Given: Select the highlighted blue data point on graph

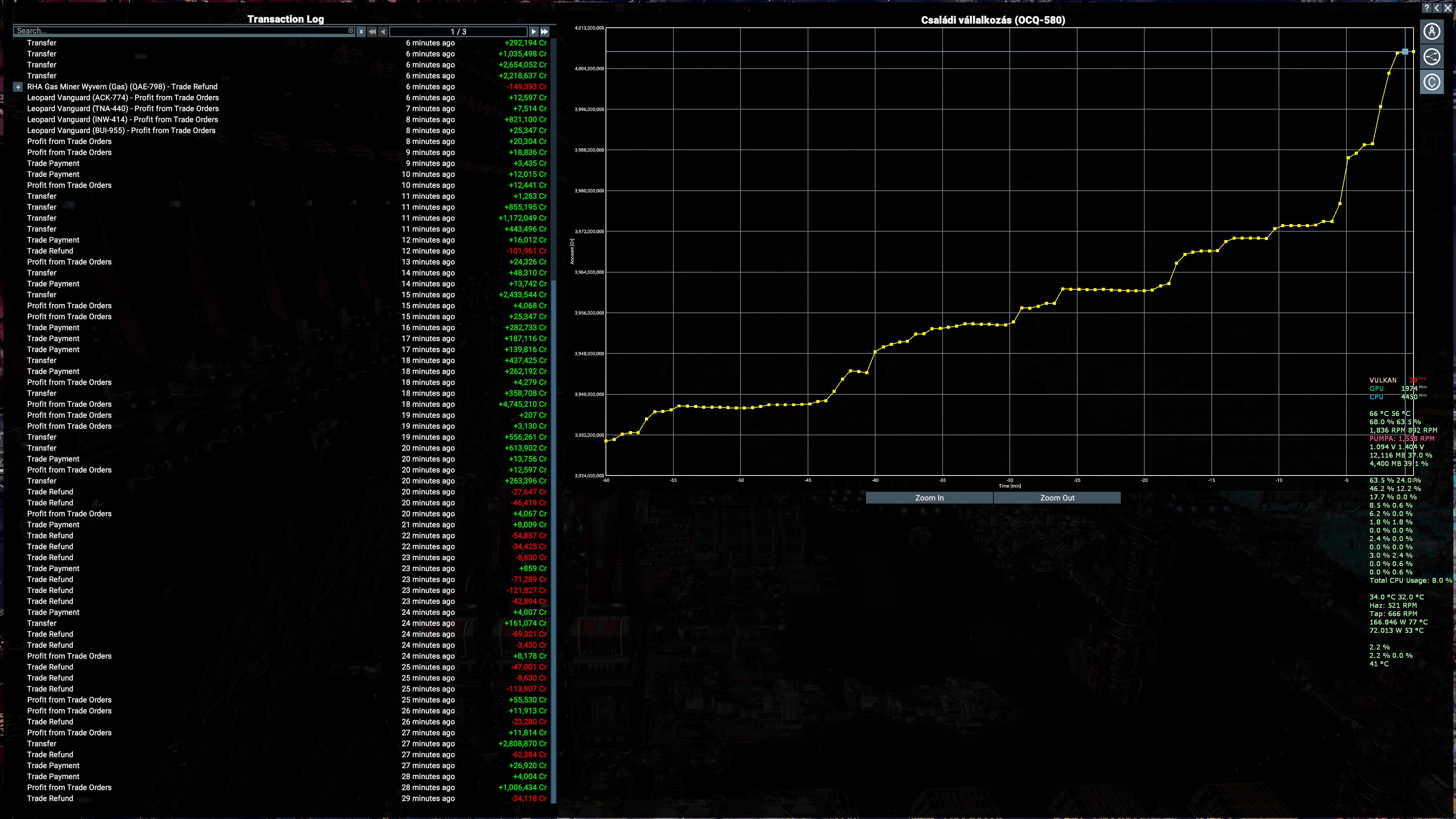Looking at the screenshot, I should [x=1405, y=52].
